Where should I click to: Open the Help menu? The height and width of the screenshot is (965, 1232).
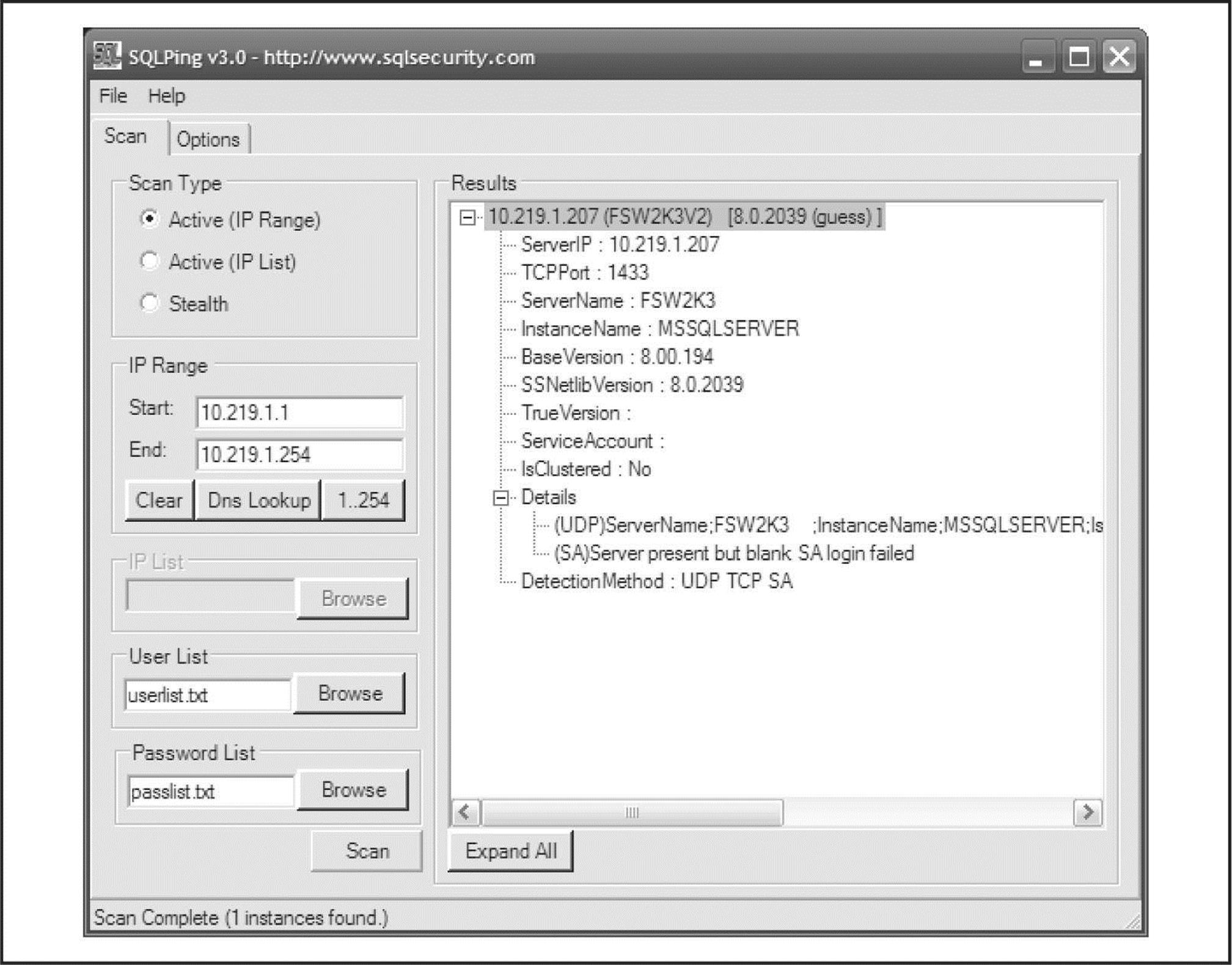pos(166,96)
